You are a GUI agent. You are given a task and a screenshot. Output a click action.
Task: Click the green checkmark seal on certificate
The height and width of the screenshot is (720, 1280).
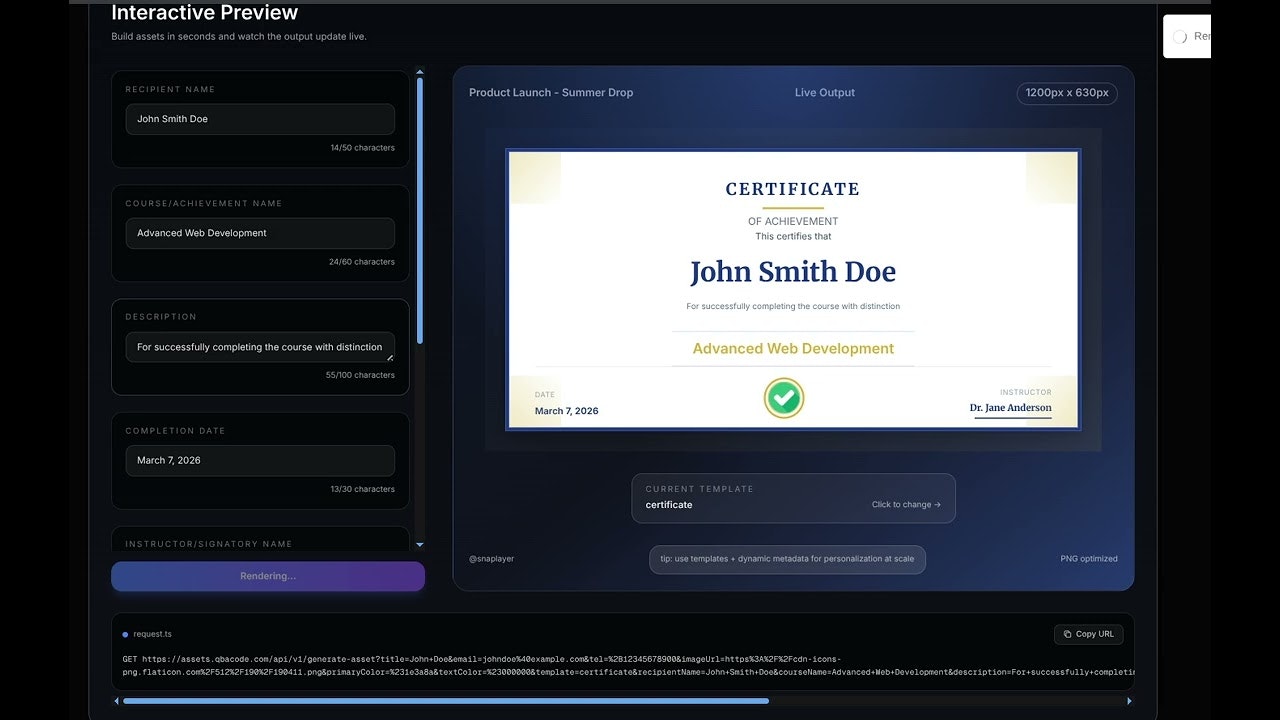tap(784, 398)
